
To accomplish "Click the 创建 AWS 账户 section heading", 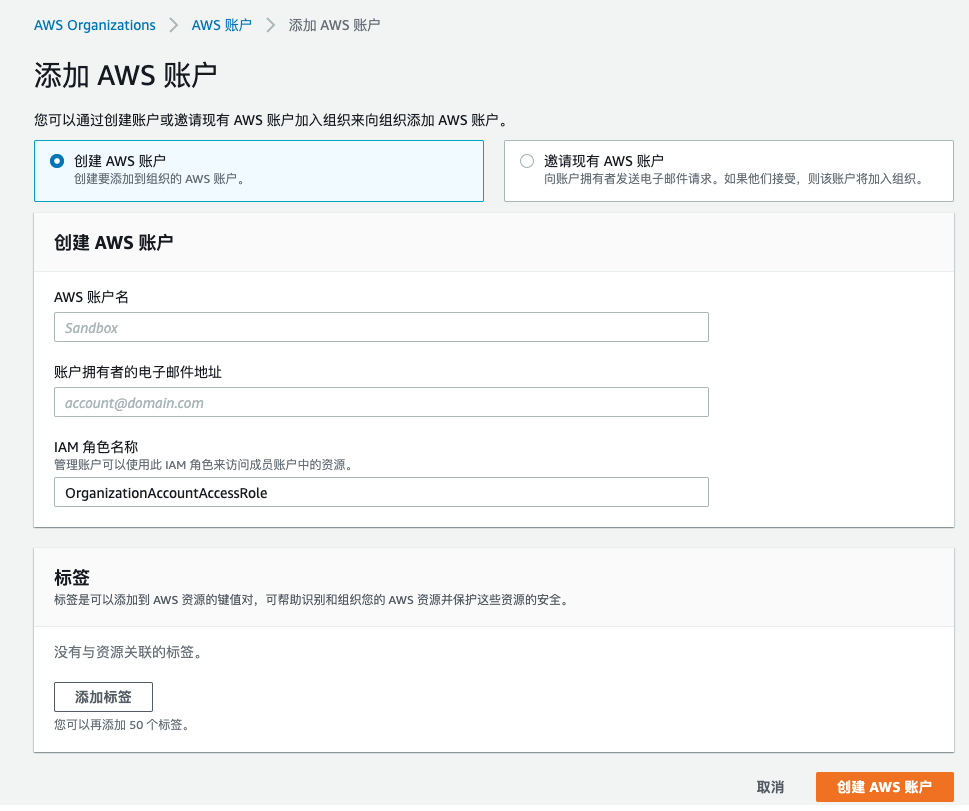I will (x=113, y=242).
